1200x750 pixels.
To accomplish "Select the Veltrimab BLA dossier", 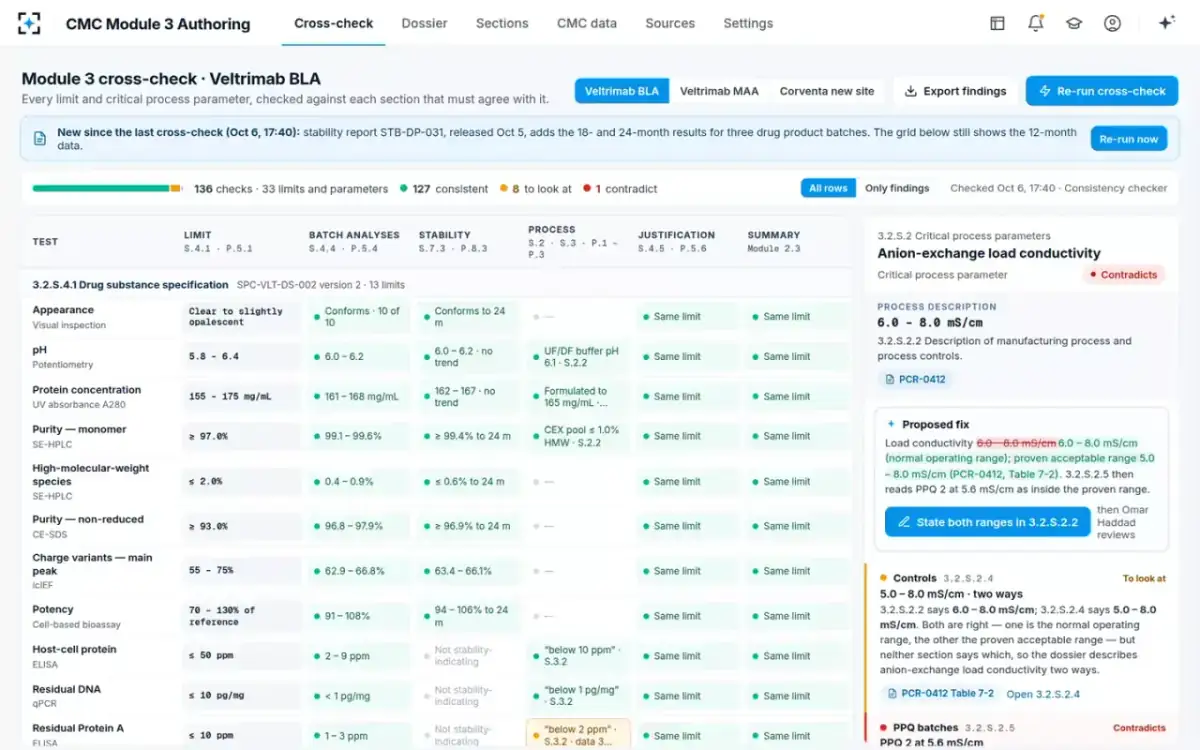I will (622, 91).
